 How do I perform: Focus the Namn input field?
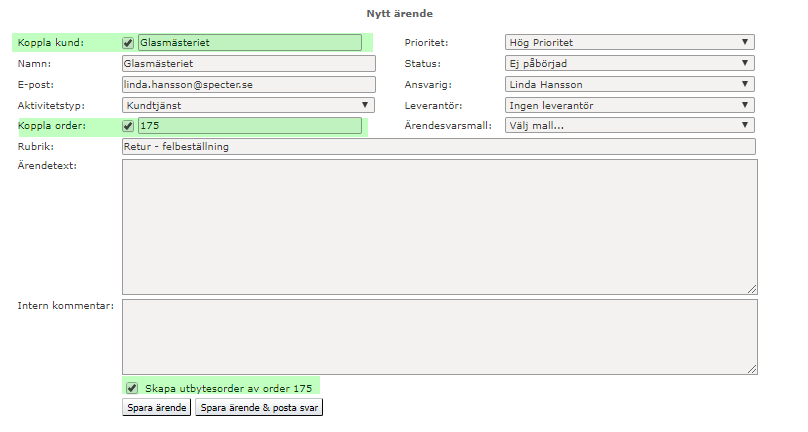tap(247, 64)
